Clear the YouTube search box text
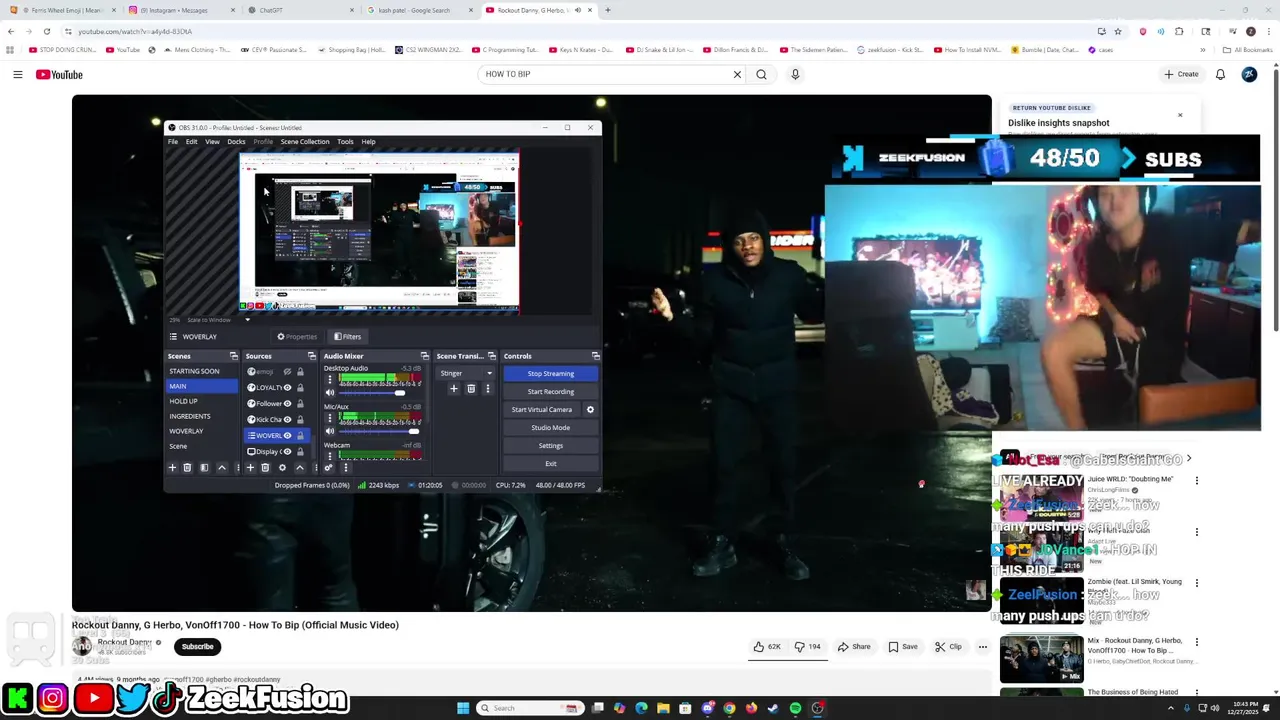This screenshot has height=720, width=1280. tap(737, 74)
